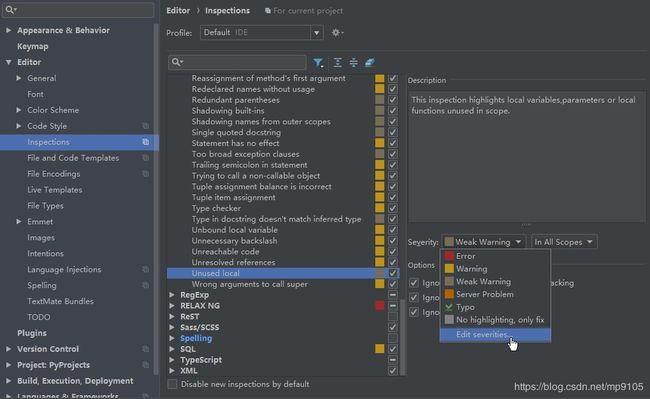Select the Unresolved references inspection
650x399 pixels.
point(233,262)
